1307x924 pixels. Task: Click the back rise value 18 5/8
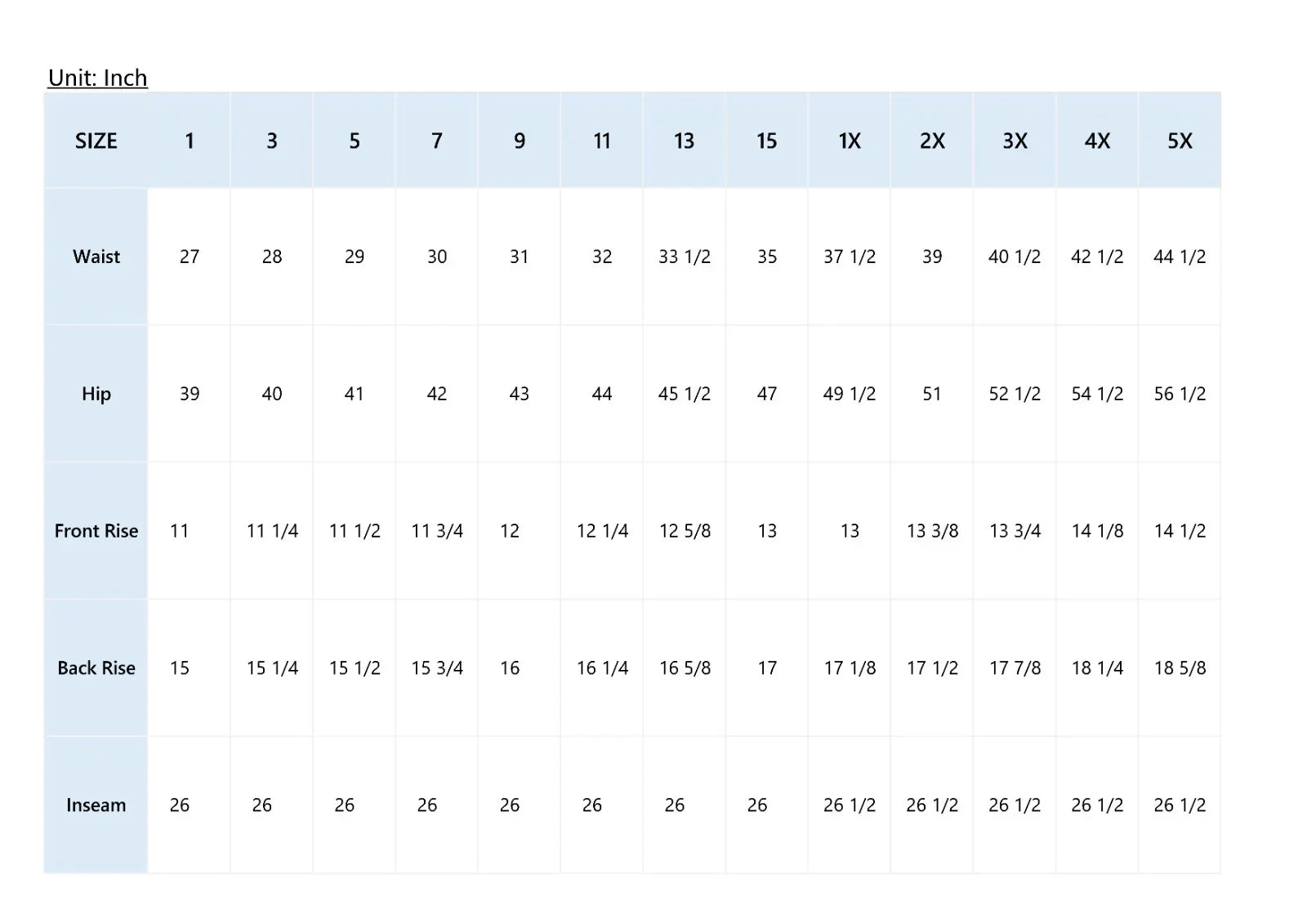tap(1180, 668)
